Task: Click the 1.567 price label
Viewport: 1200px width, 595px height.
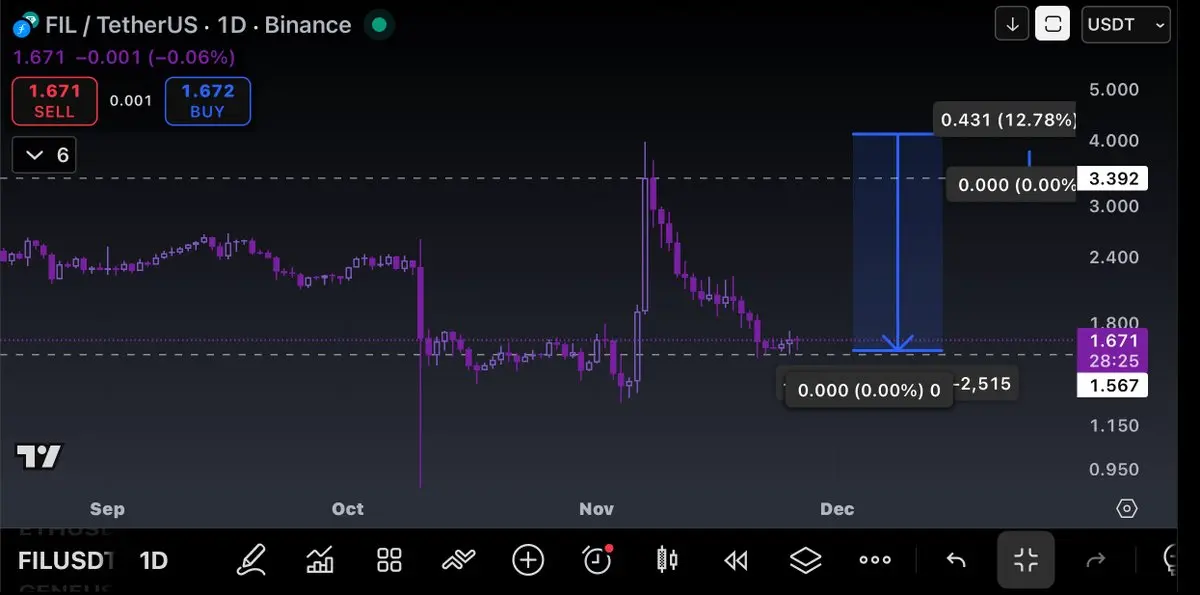Action: tap(1112, 385)
